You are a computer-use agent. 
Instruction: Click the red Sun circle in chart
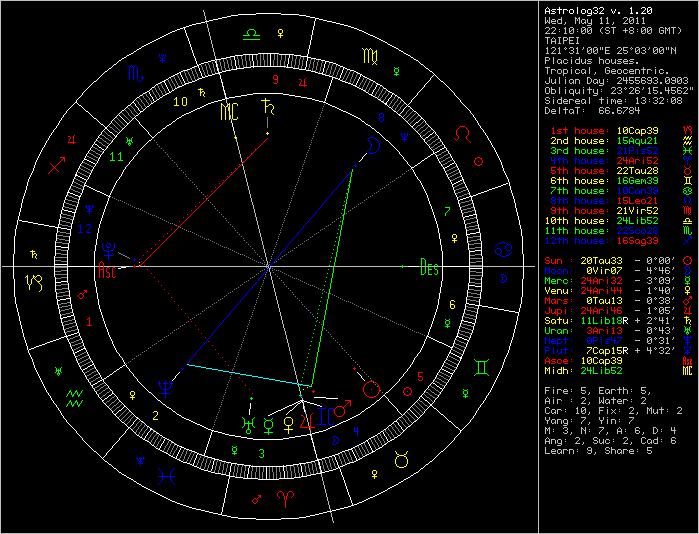[x=371, y=389]
